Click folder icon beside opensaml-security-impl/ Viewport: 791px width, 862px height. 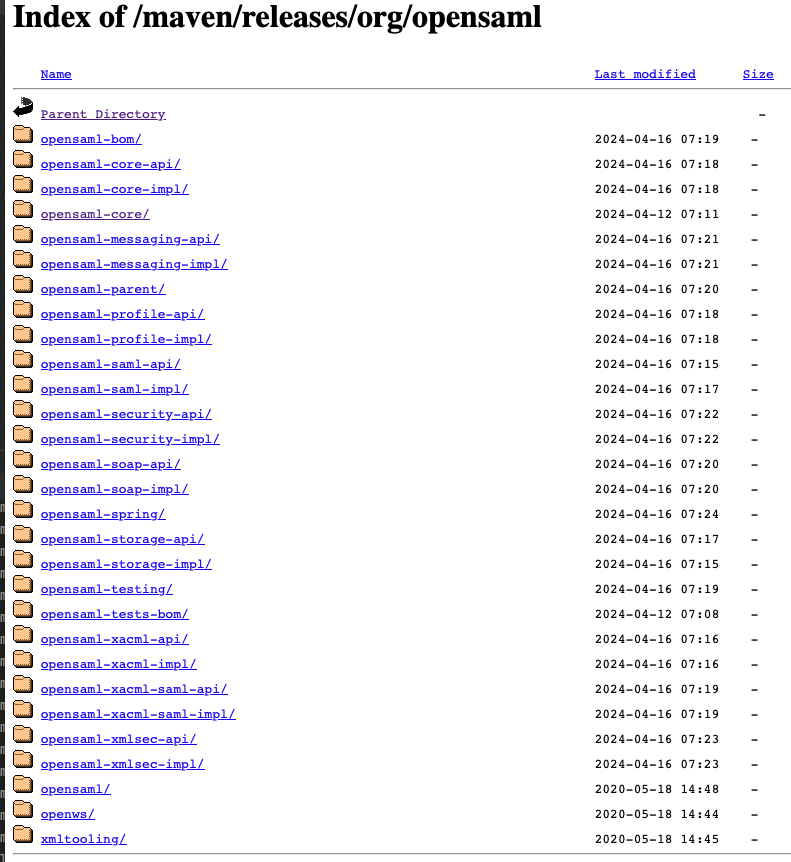click(23, 434)
